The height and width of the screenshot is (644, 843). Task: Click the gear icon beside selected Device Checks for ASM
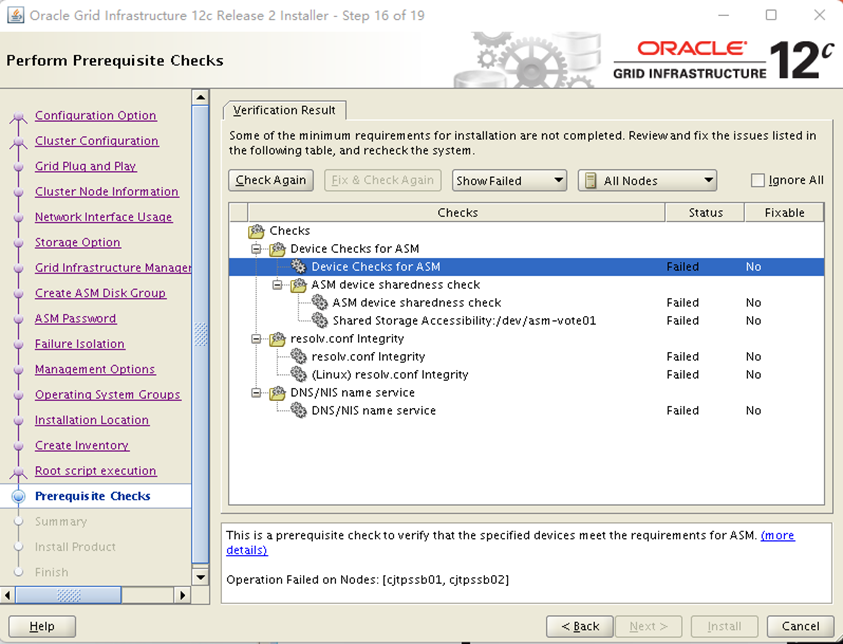(x=298, y=267)
